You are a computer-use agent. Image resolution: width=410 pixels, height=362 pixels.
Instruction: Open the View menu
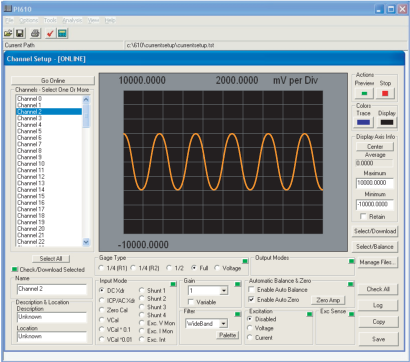coord(94,20)
